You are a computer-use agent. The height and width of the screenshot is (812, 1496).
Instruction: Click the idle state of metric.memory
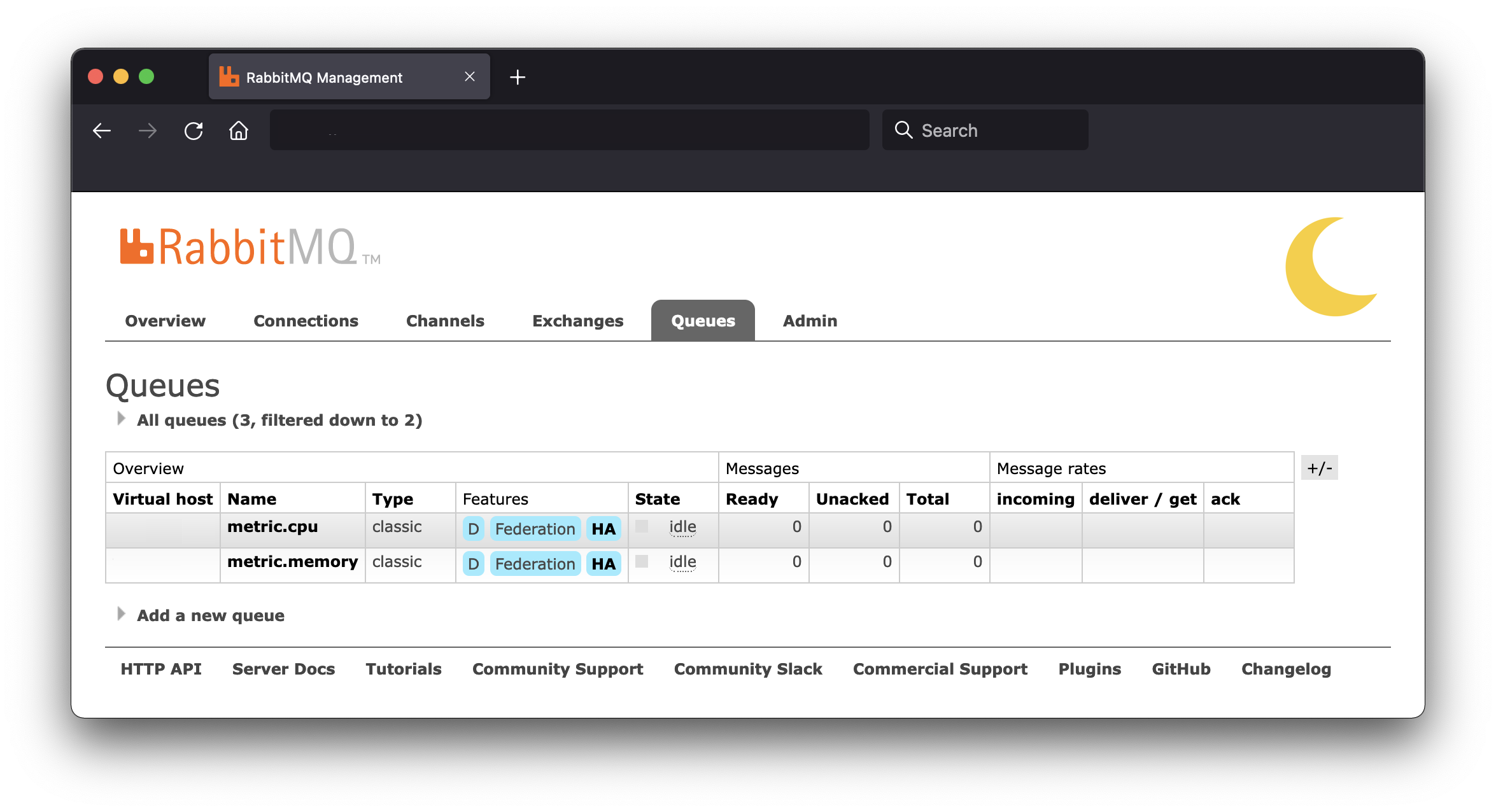pos(682,562)
